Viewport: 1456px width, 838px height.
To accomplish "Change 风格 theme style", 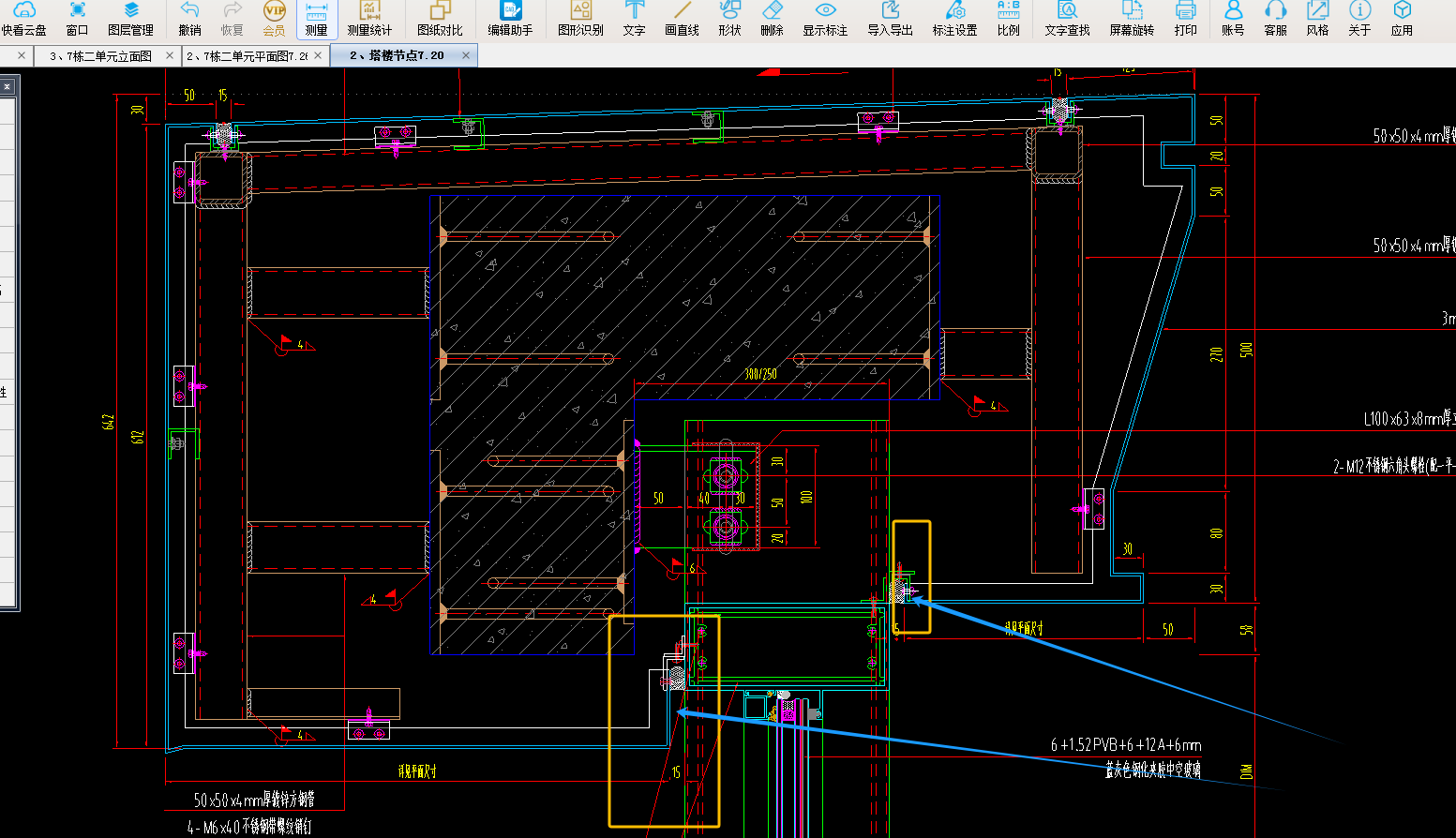I will [x=1317, y=19].
